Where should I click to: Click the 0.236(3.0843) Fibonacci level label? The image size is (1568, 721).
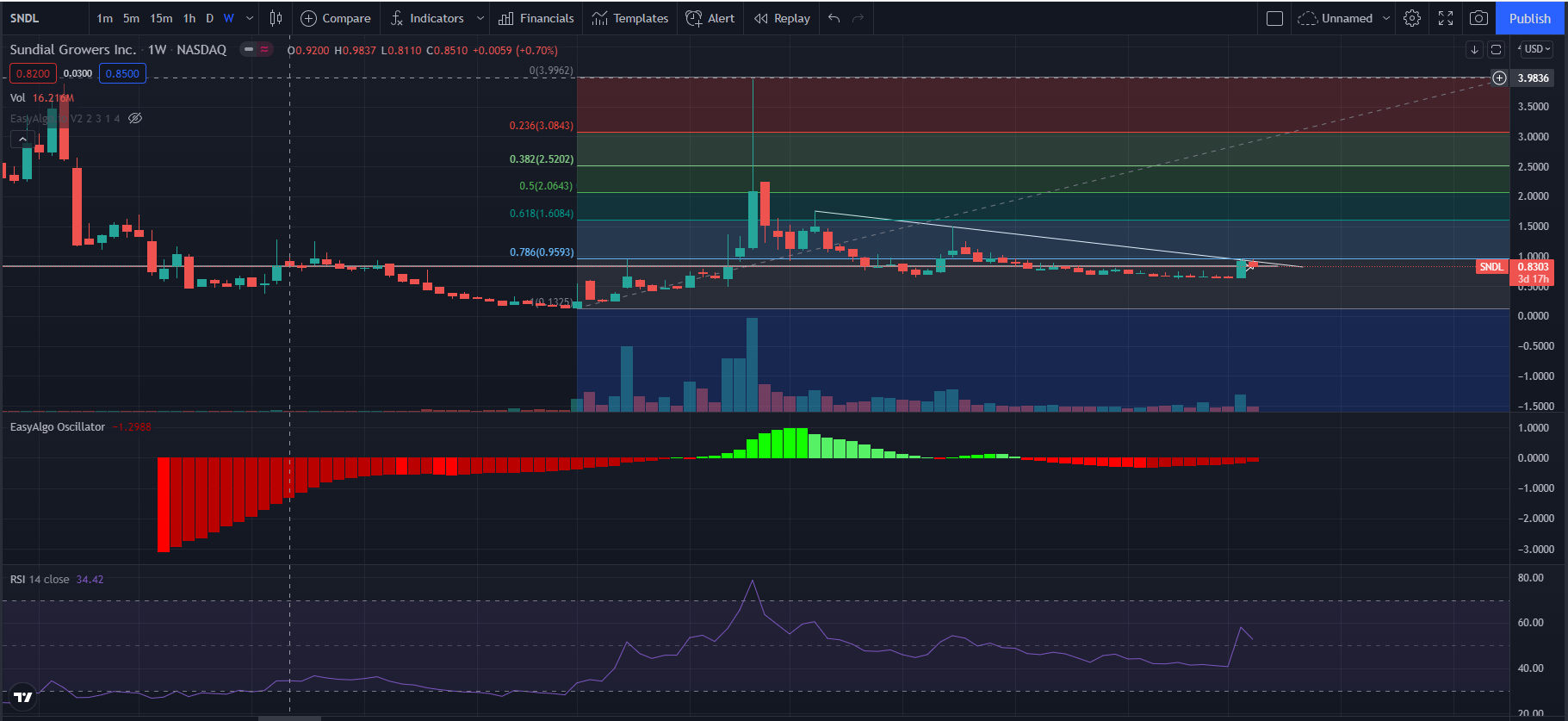[541, 126]
